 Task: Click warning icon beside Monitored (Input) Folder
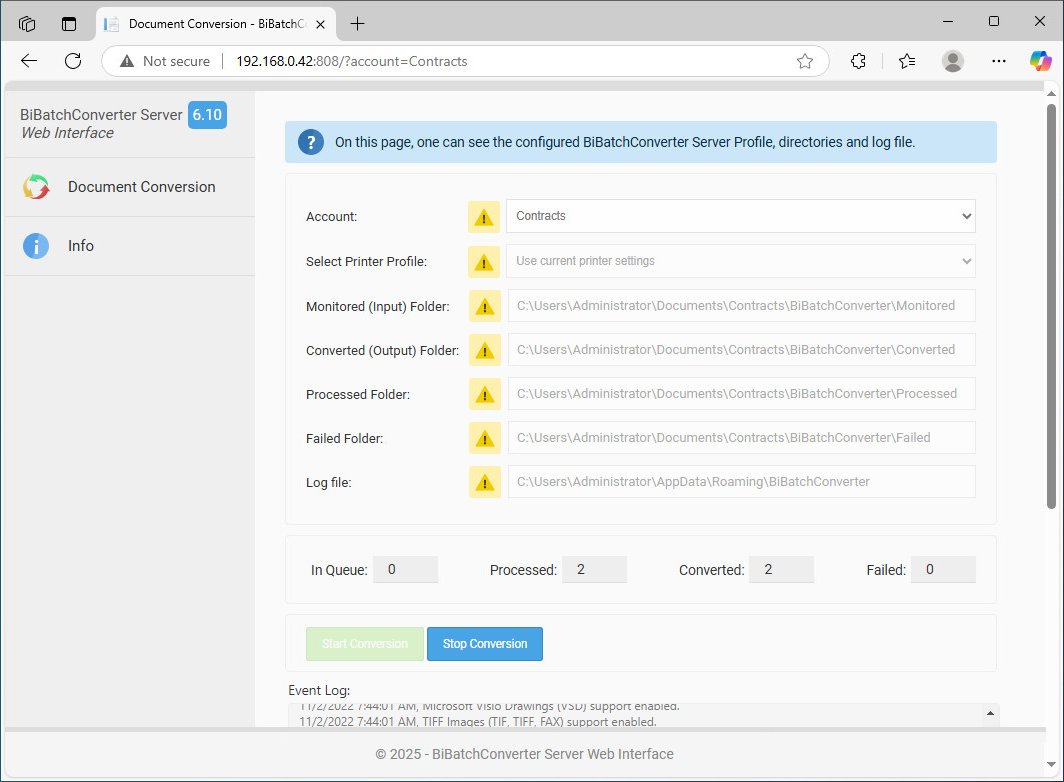coord(484,306)
